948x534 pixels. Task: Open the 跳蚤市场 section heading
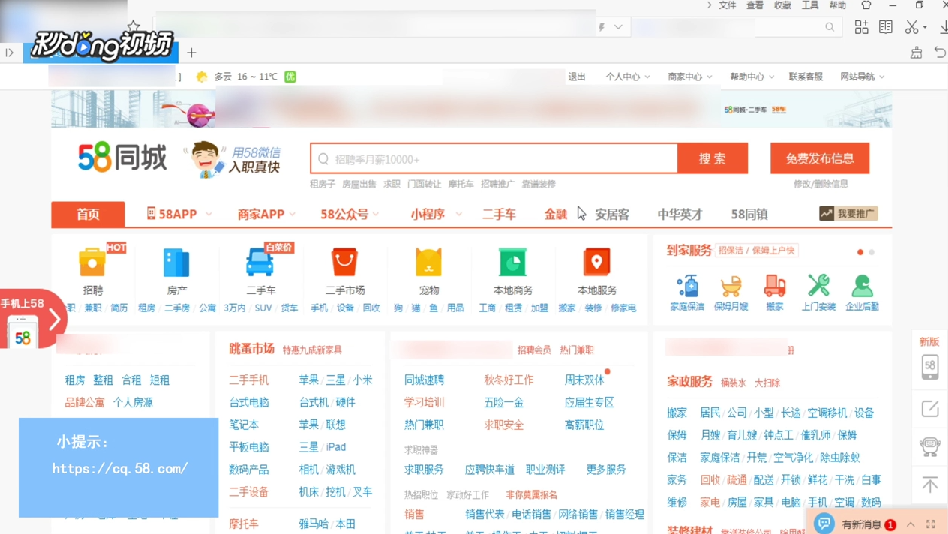pos(252,349)
